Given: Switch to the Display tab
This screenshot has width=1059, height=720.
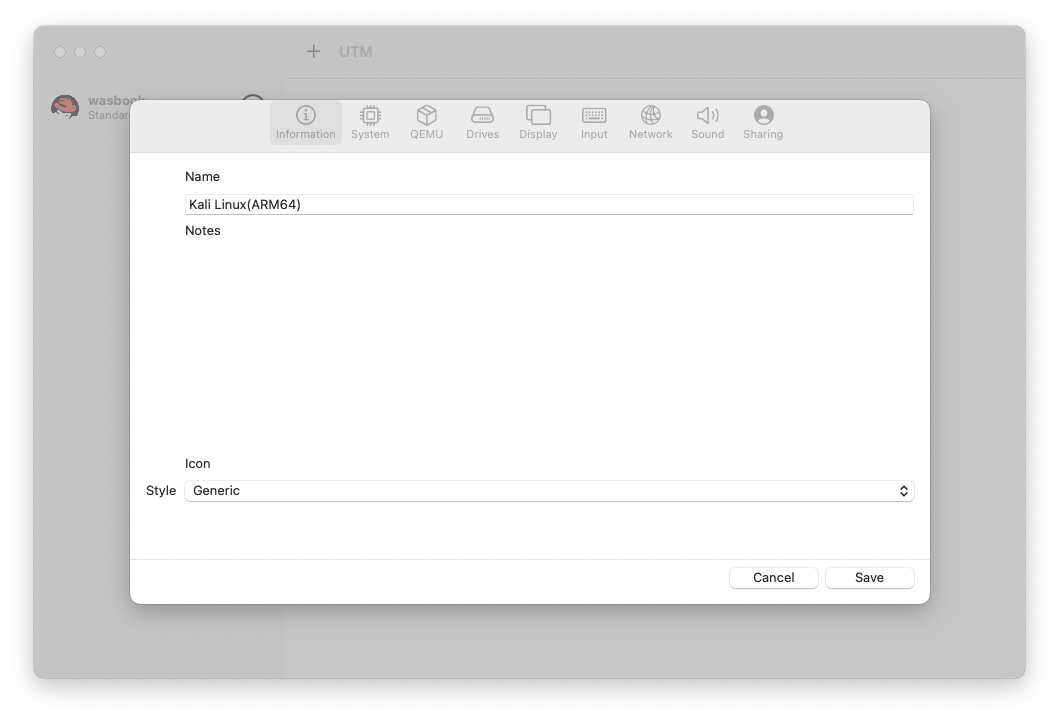Looking at the screenshot, I should [x=538, y=123].
